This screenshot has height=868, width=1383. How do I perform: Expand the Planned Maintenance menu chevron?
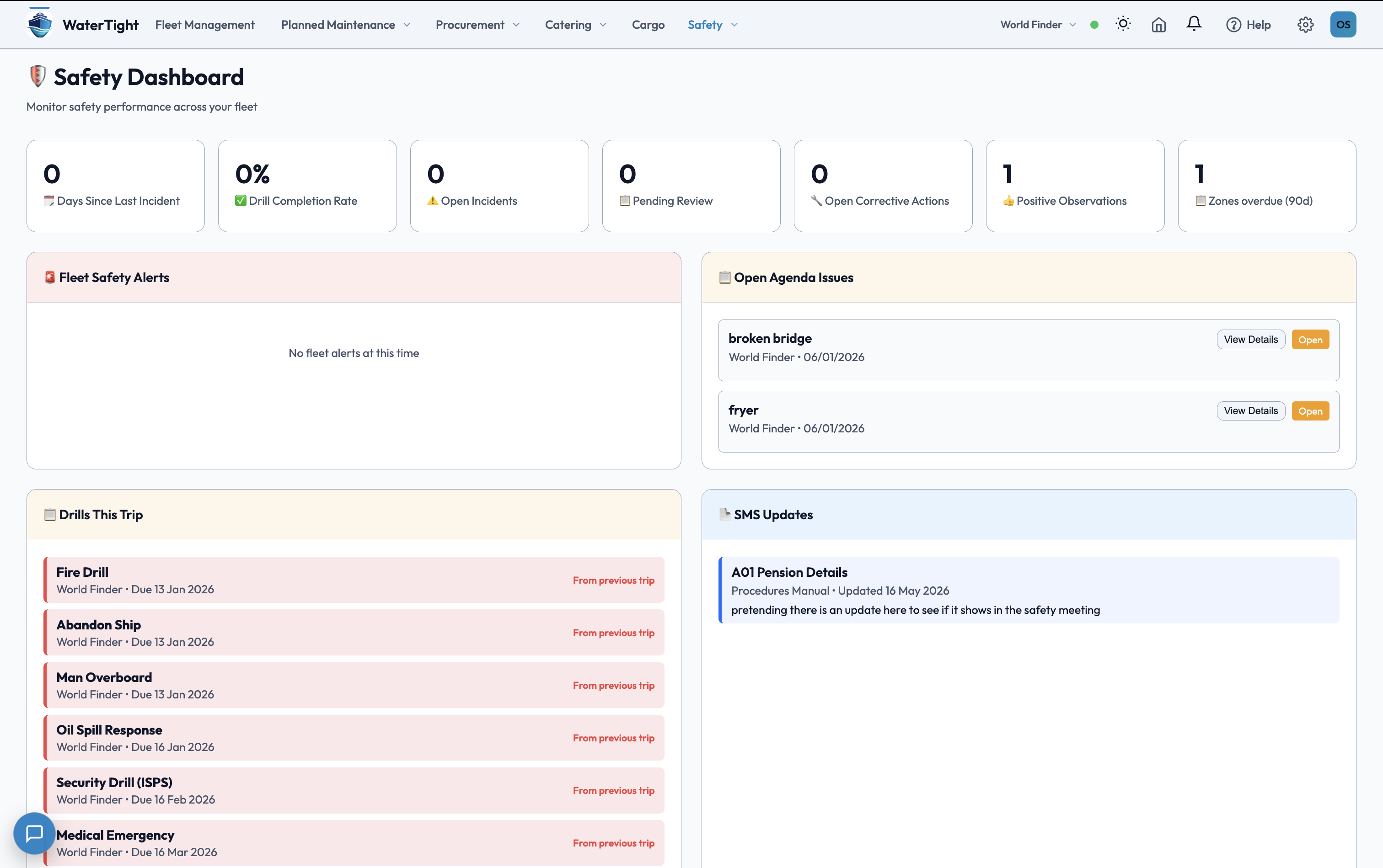407,25
